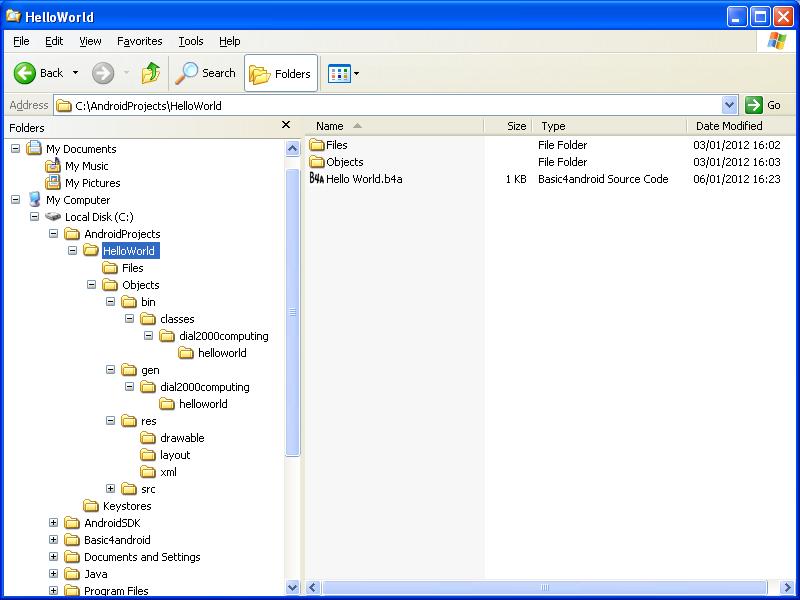
Task: Sort by the Type column header
Action: [x=609, y=126]
